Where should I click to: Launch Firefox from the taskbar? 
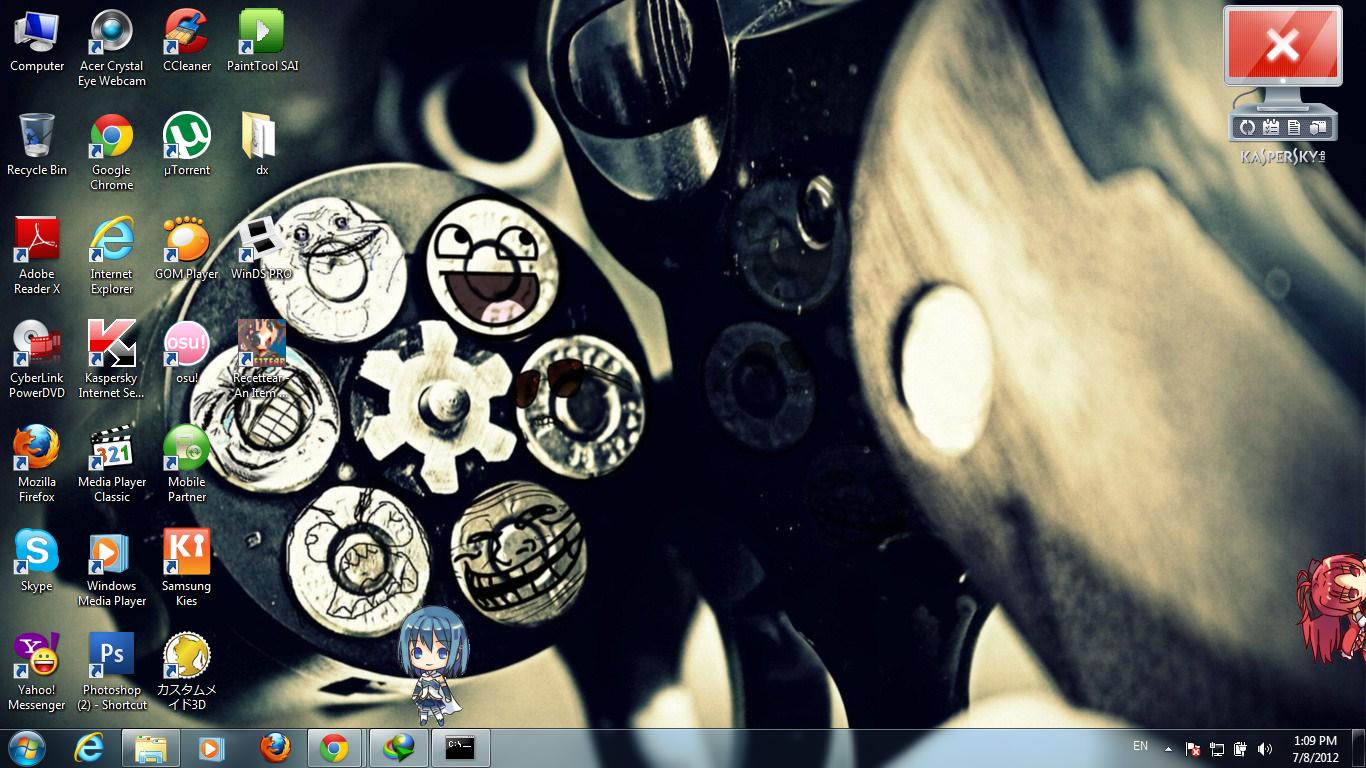275,747
